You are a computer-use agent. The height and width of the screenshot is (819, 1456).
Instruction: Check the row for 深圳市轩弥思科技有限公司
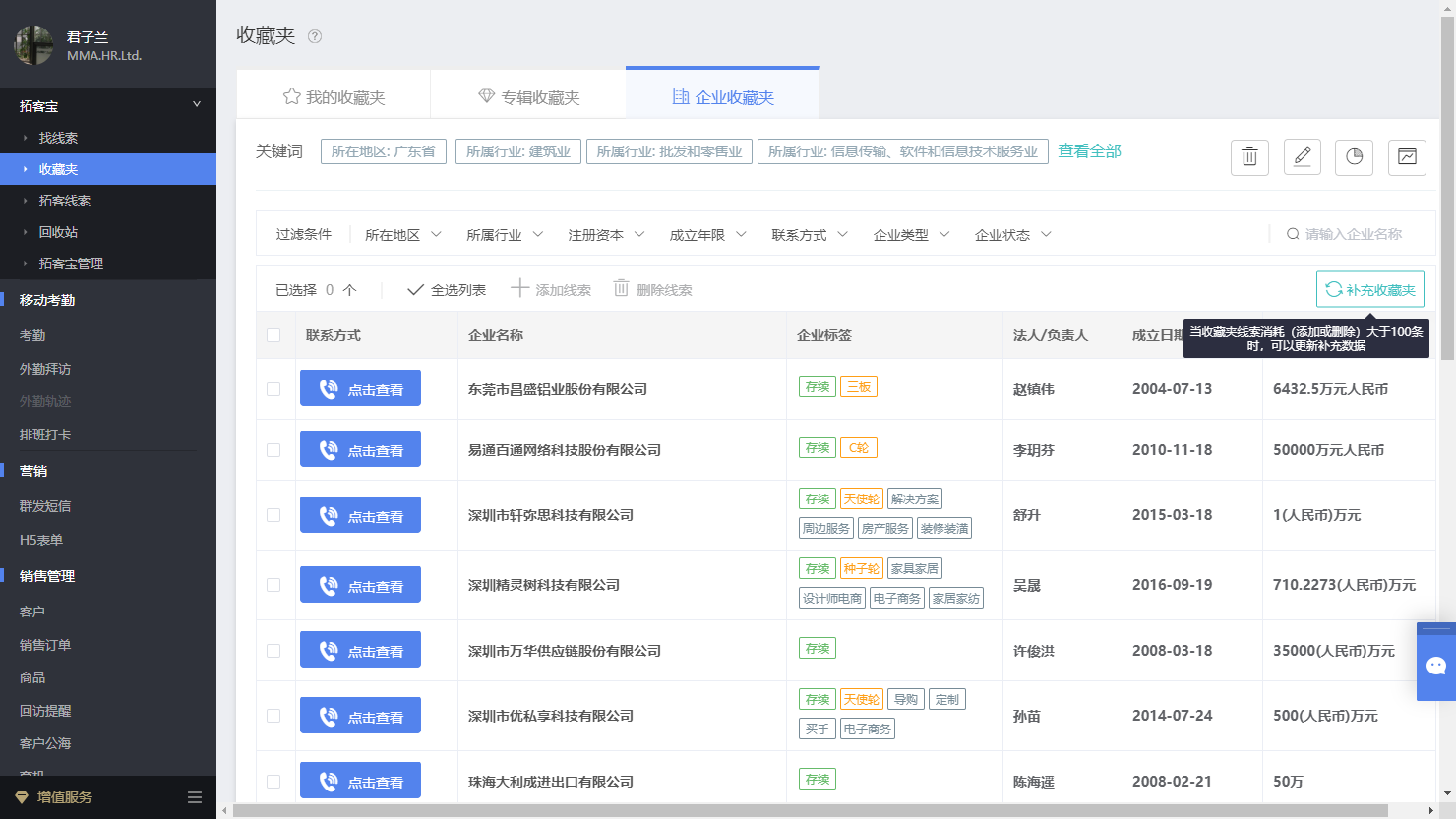[x=273, y=515]
